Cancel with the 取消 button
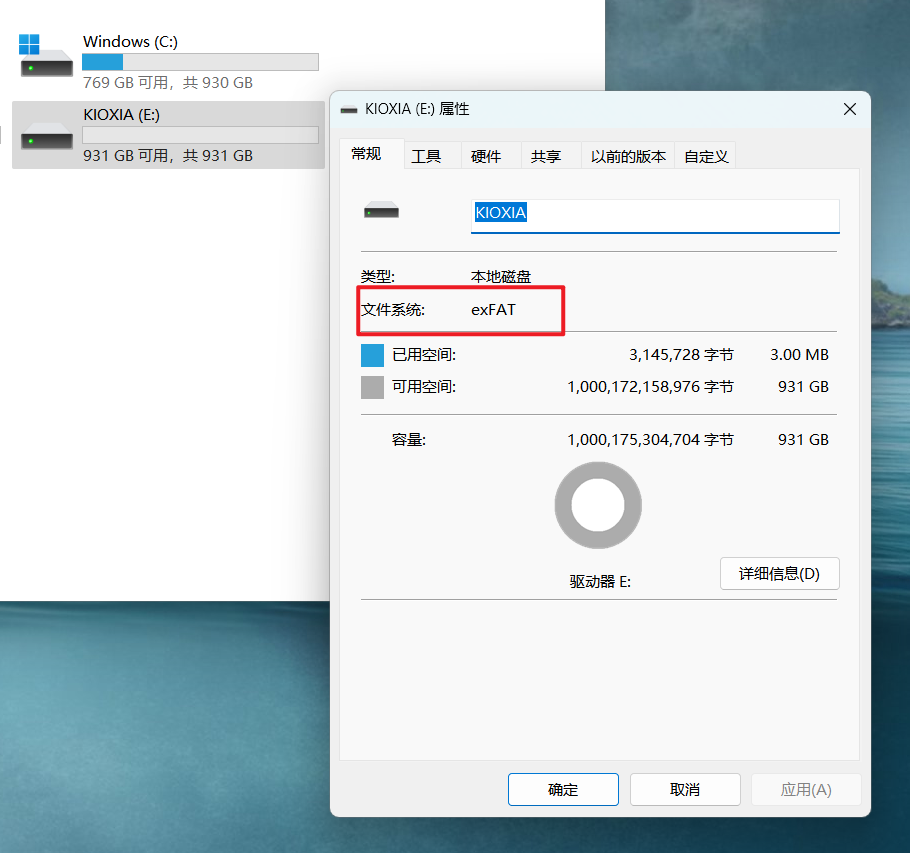Screen dimensions: 910x853 [685, 789]
